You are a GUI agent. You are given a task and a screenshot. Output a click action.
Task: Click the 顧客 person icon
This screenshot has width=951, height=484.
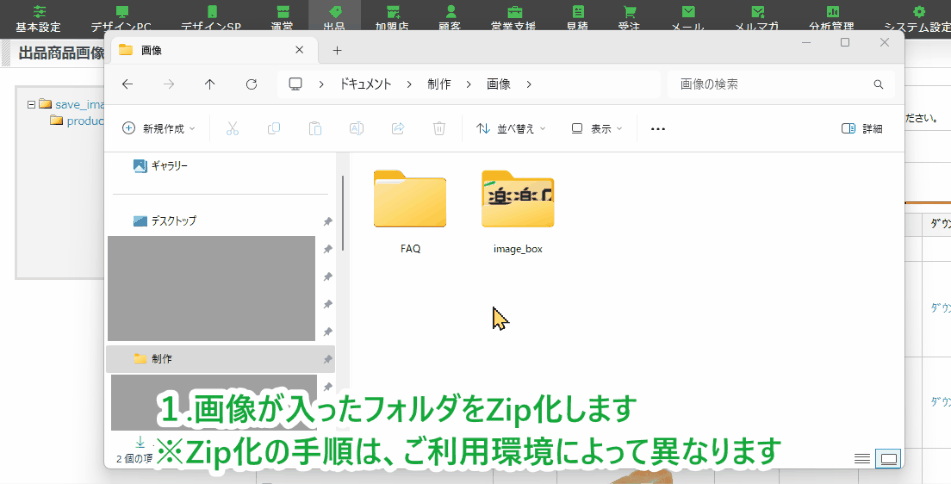[450, 12]
